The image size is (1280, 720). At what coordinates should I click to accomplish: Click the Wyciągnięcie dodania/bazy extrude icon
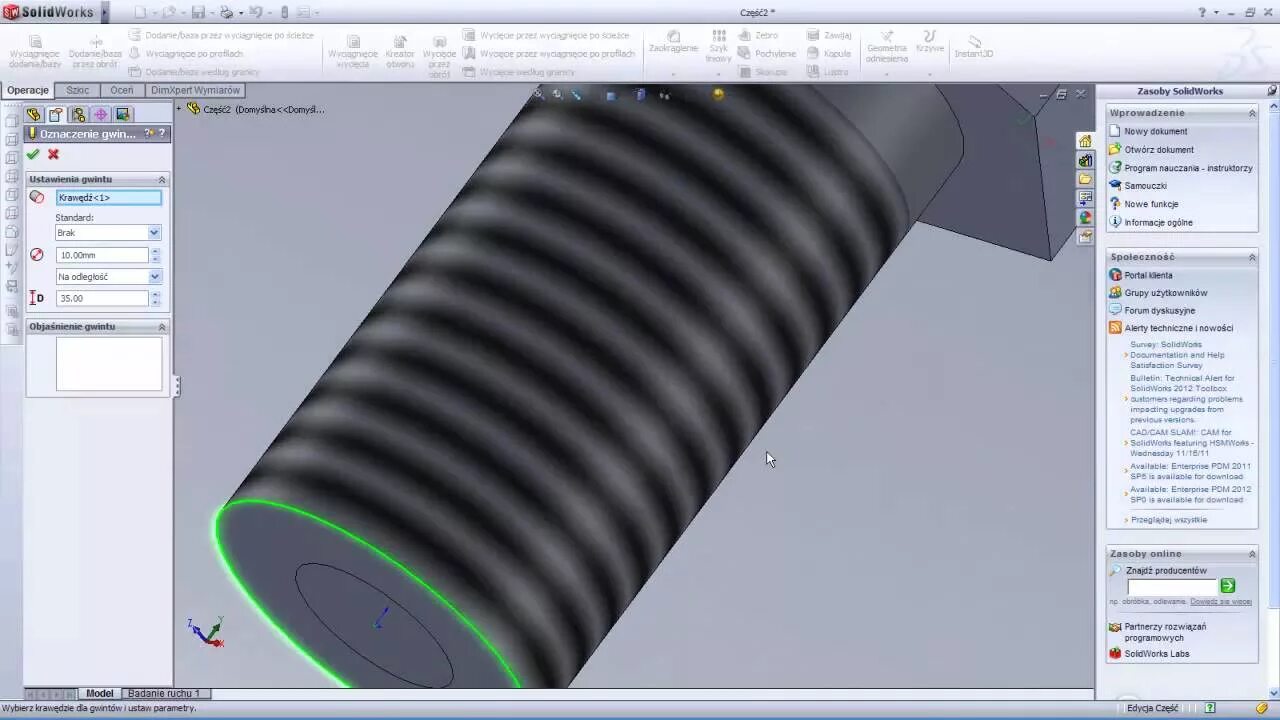pyautogui.click(x=35, y=42)
